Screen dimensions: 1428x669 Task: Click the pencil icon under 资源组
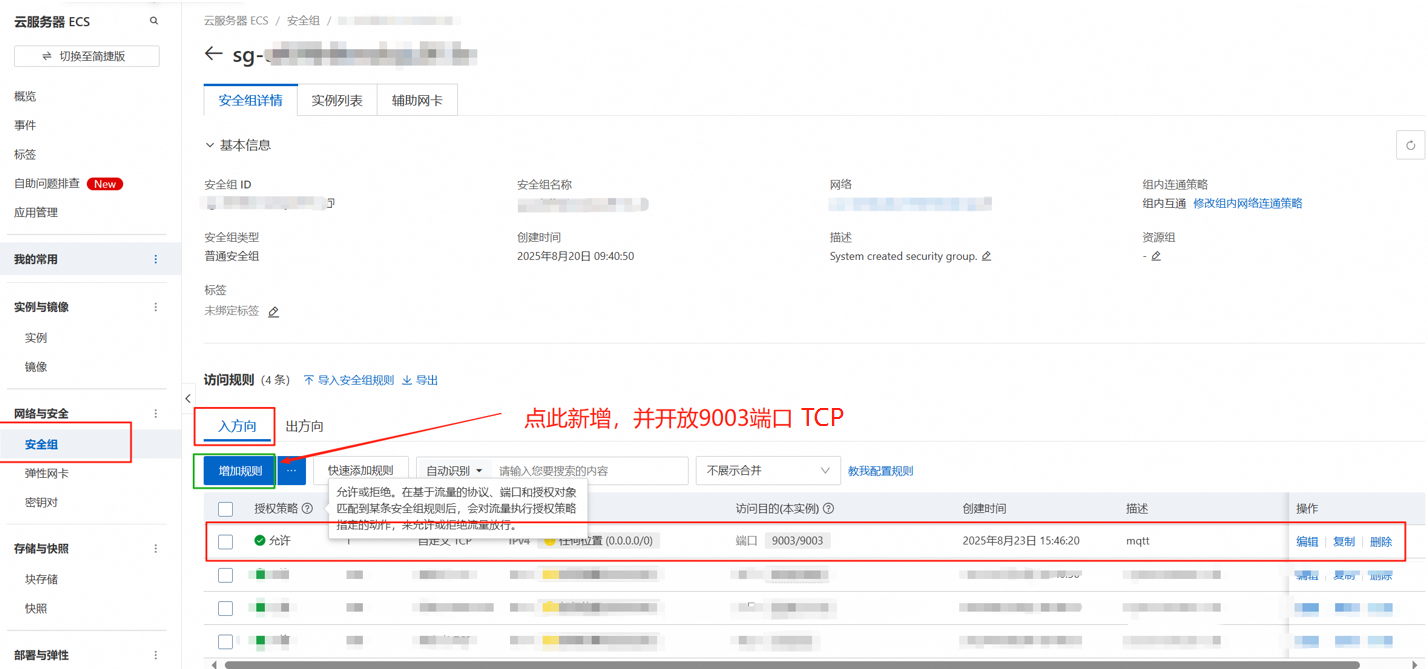point(1156,257)
